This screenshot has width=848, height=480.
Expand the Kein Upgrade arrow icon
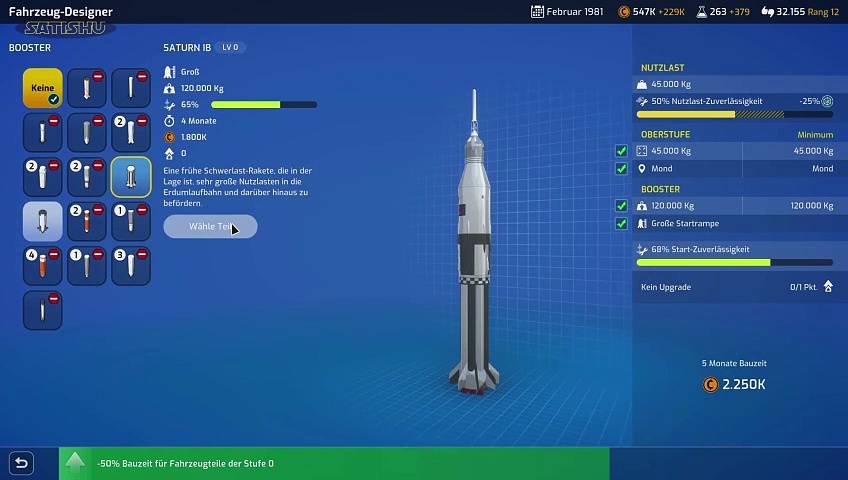point(827,287)
